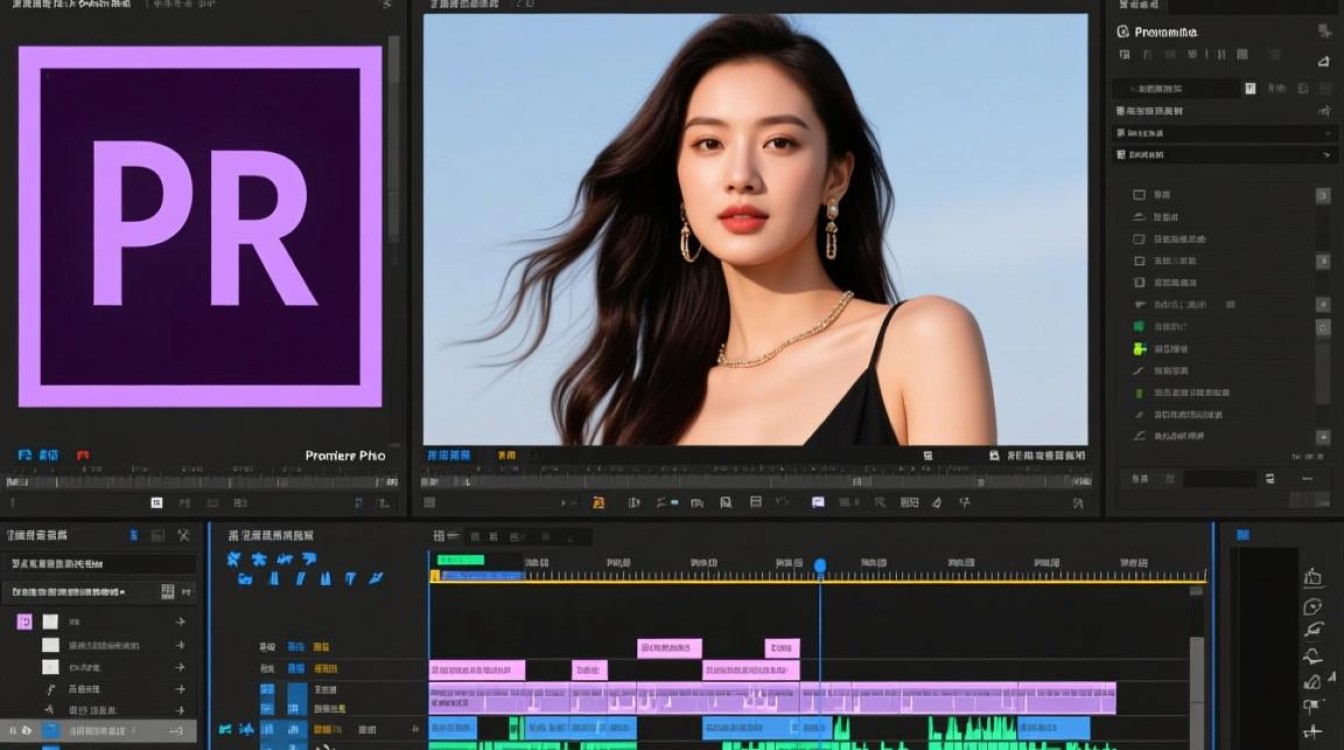Select the blue tab label in the bottom-right panel

(1243, 536)
